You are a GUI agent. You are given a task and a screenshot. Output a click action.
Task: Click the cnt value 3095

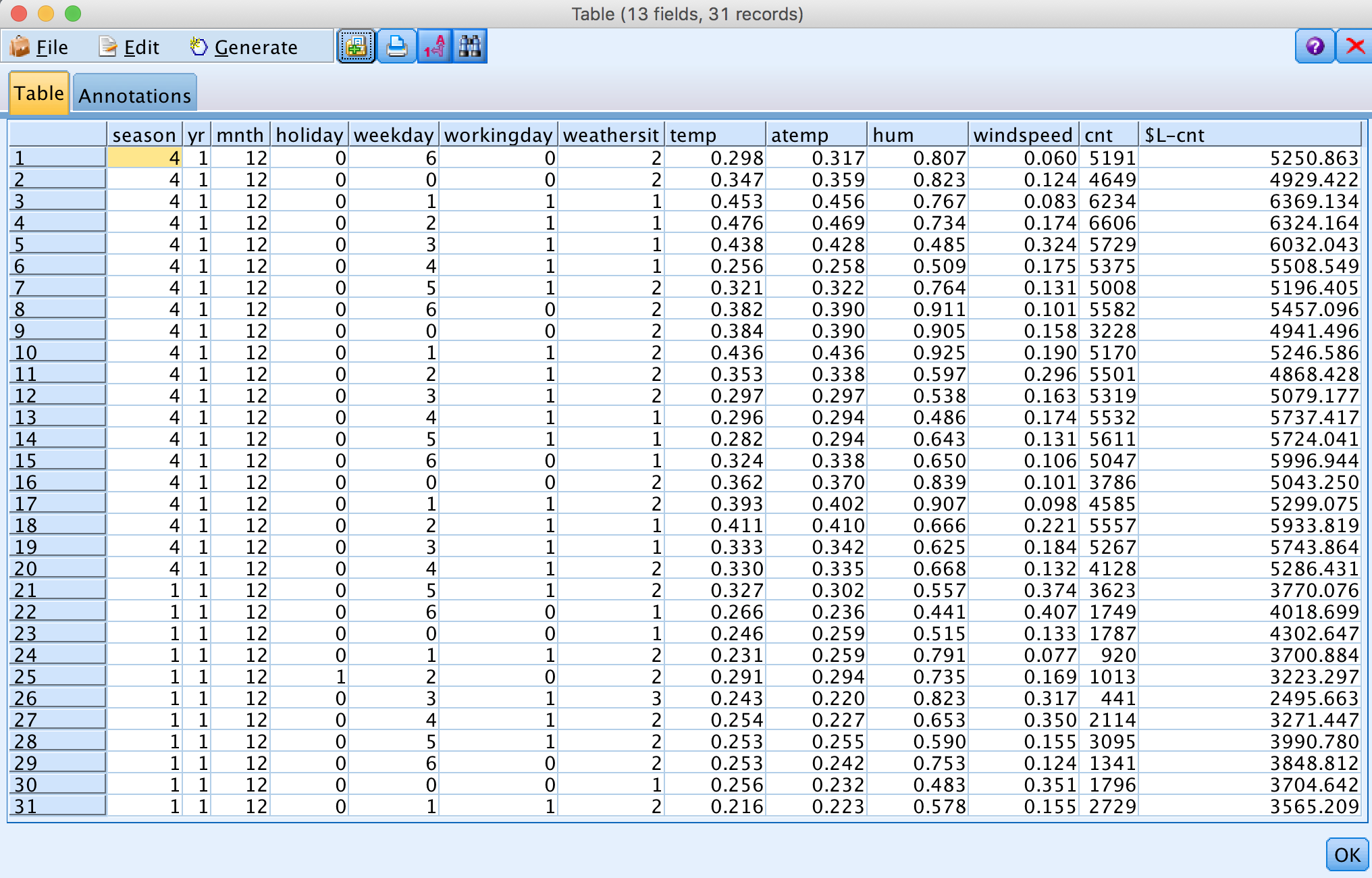click(1113, 742)
